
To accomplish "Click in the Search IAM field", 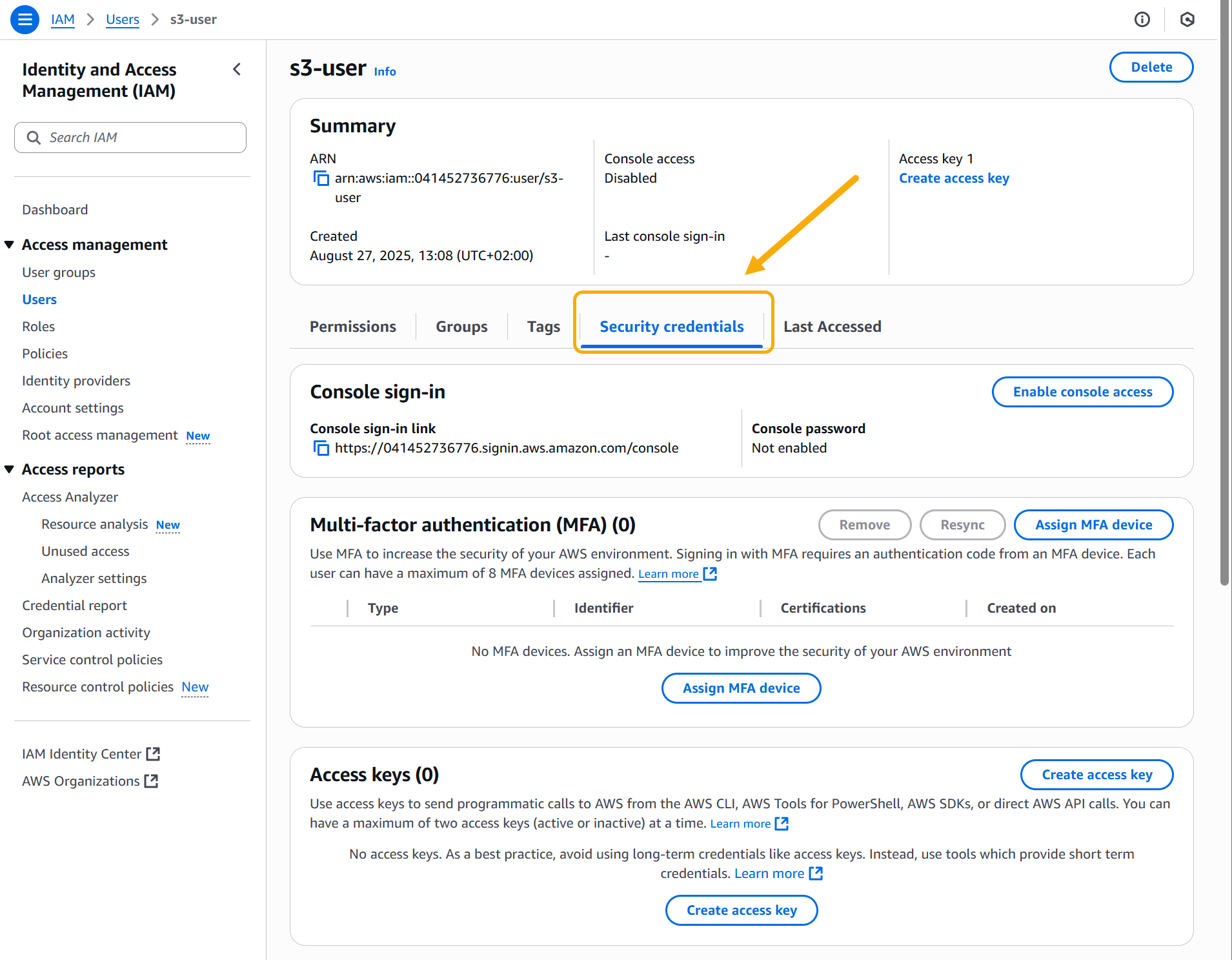I will (x=142, y=138).
